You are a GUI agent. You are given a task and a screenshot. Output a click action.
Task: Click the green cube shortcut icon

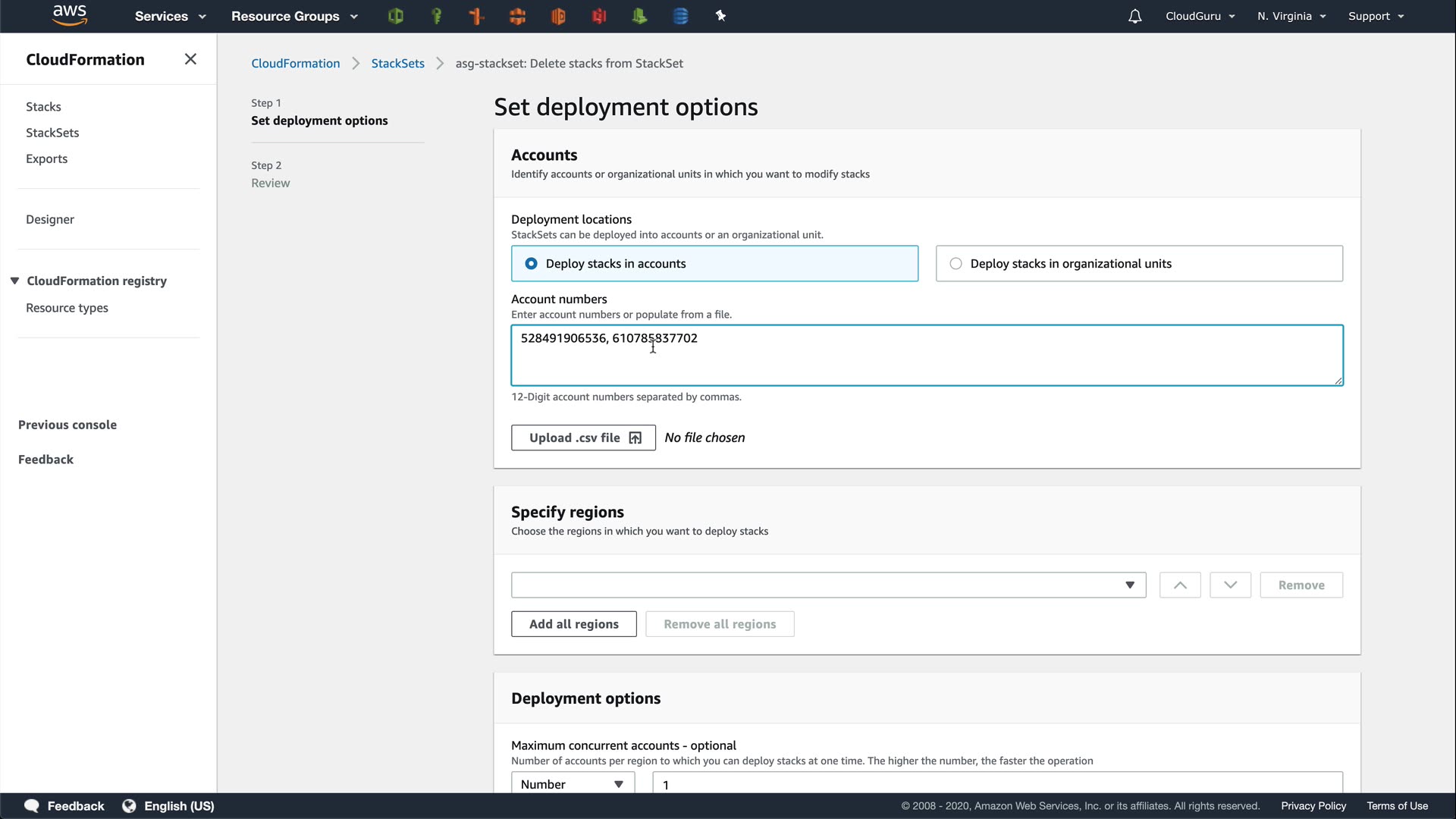click(395, 16)
